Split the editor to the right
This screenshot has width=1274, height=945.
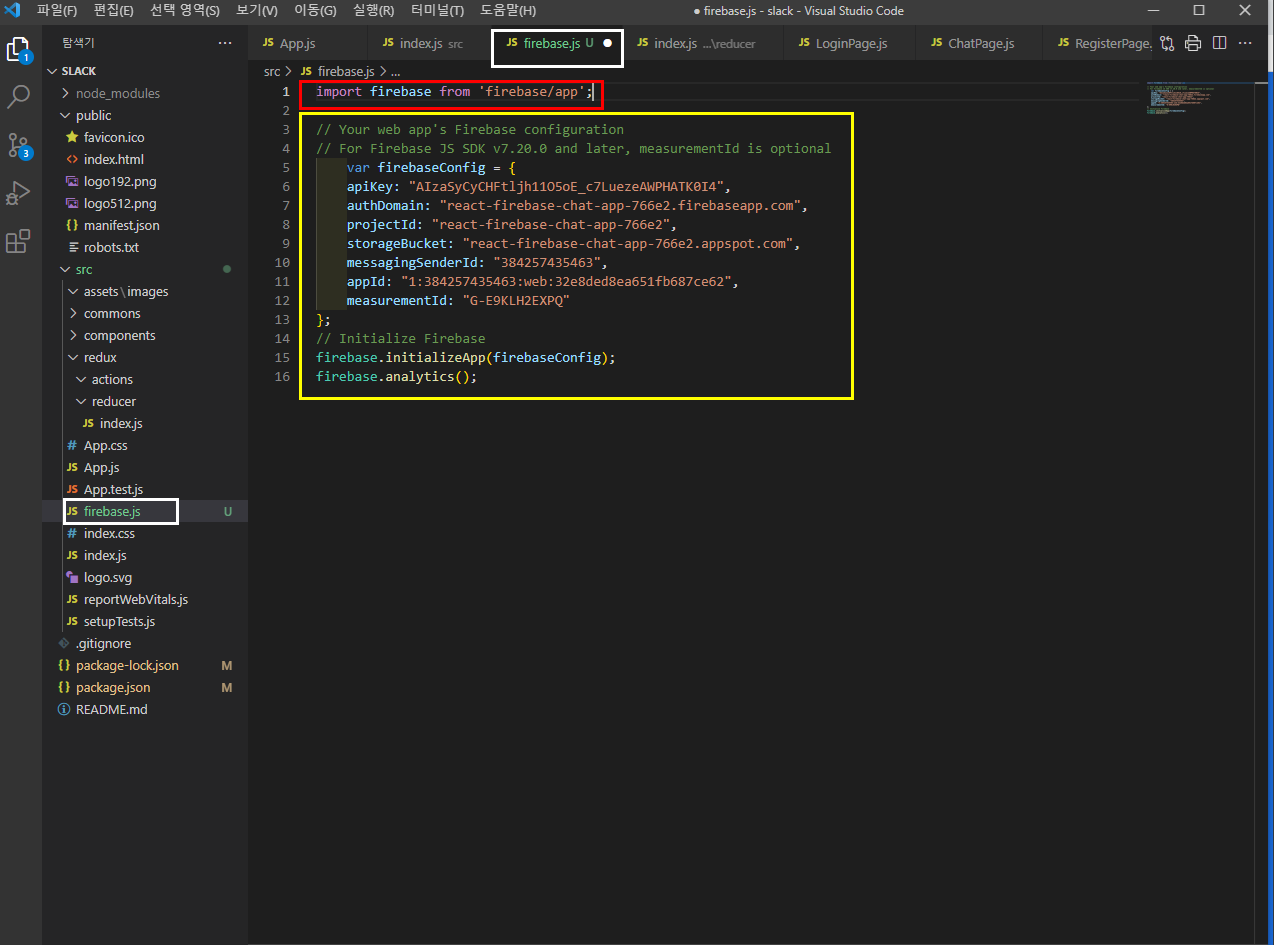[x=1219, y=43]
